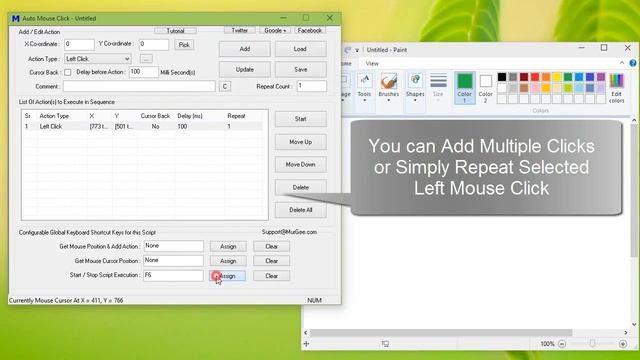Screen dimensions: 640x360
Task: Click the Facebook button
Action: pyautogui.click(x=309, y=30)
